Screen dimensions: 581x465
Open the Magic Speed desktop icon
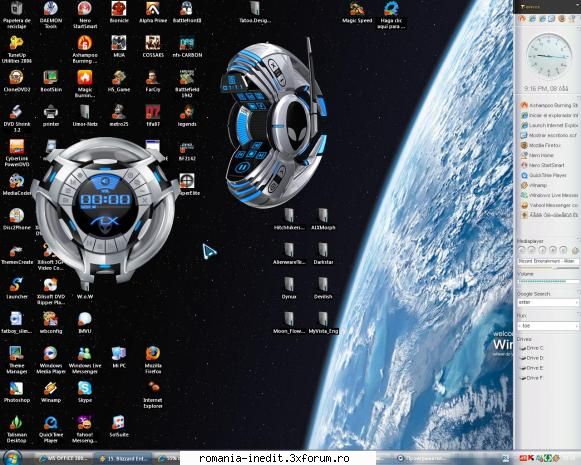click(x=357, y=12)
